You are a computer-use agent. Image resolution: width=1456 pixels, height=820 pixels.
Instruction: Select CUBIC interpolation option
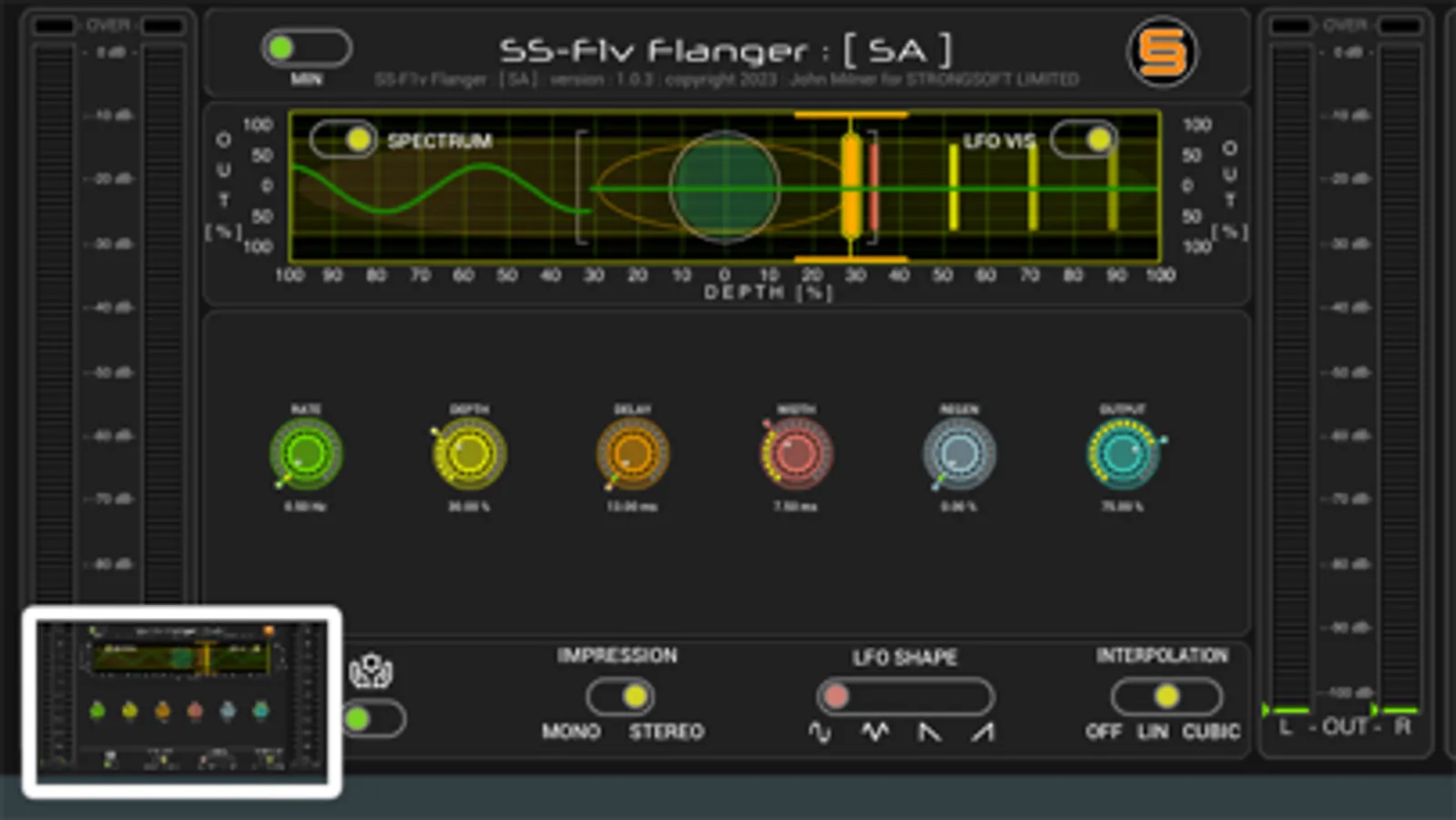click(x=1211, y=732)
